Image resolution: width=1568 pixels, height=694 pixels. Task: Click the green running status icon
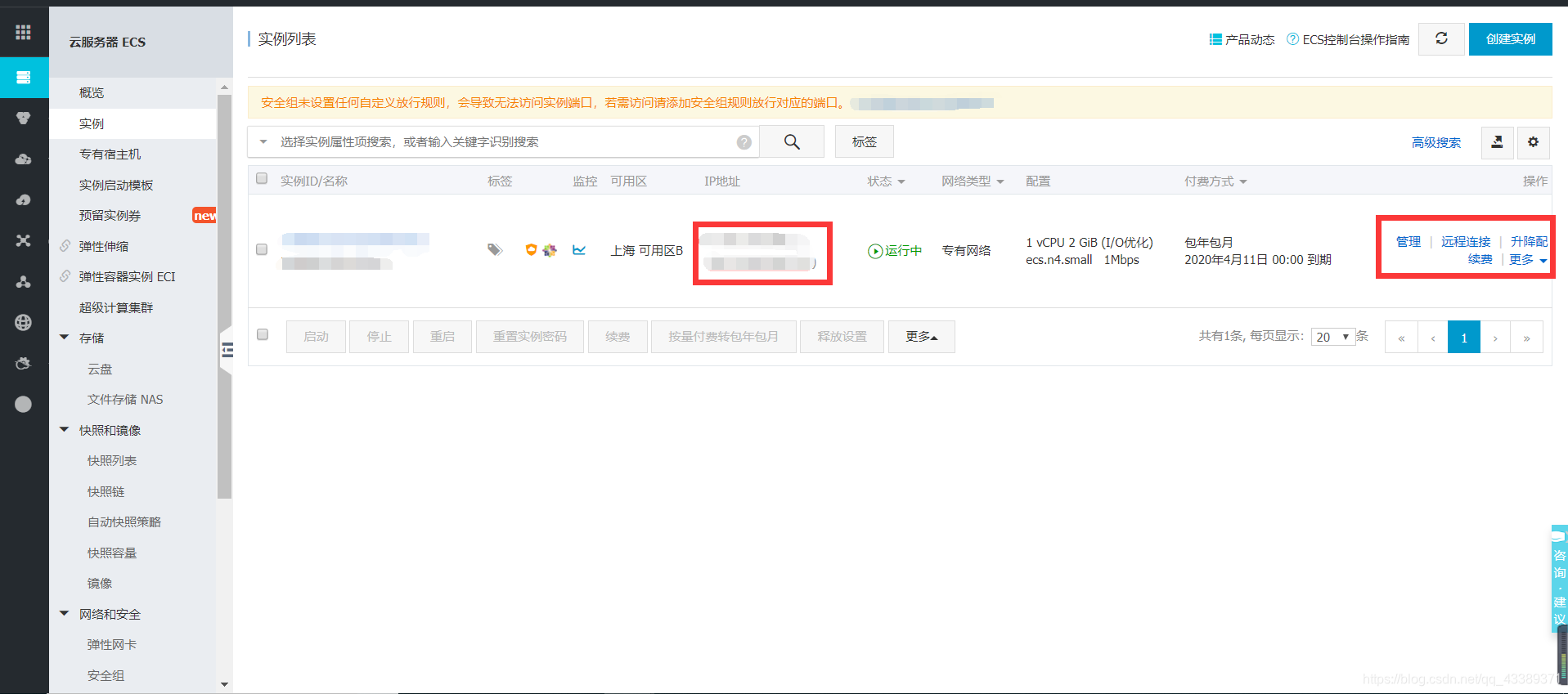tap(875, 251)
